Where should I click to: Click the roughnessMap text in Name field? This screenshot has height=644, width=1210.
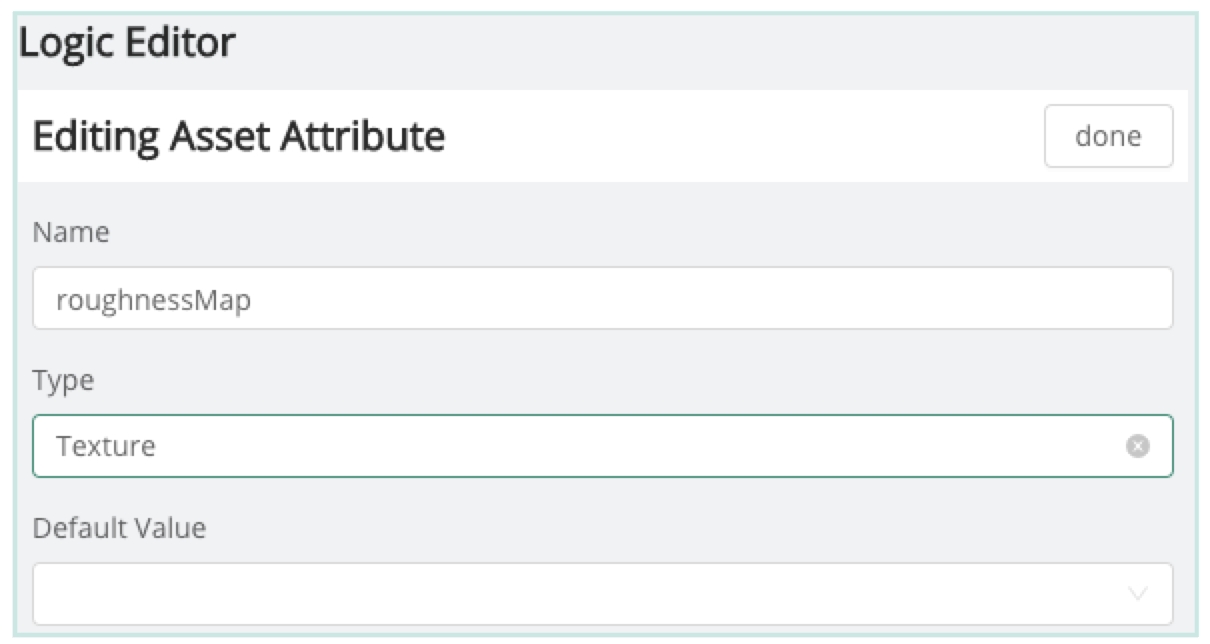tap(153, 299)
